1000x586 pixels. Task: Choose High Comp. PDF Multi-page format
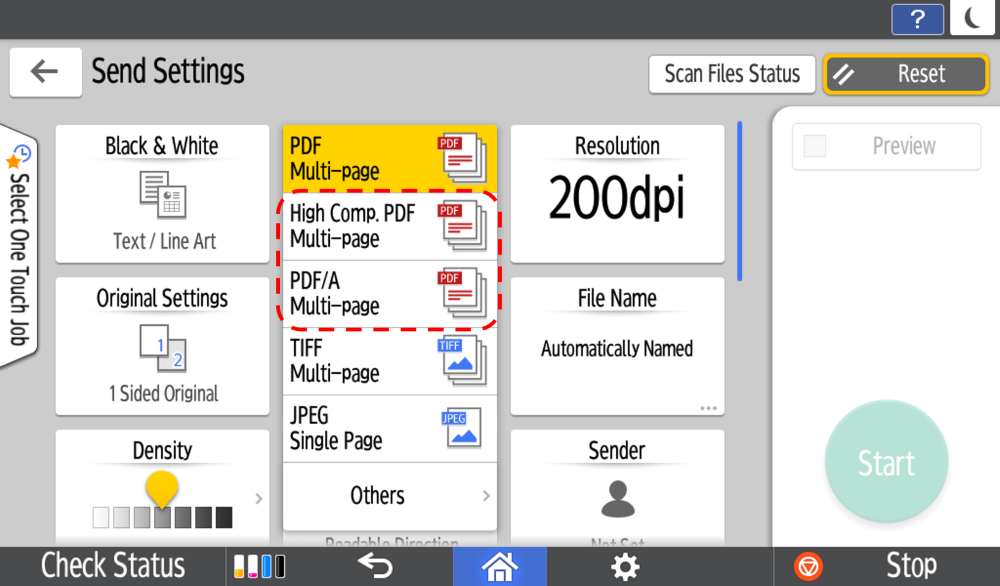[x=389, y=226]
